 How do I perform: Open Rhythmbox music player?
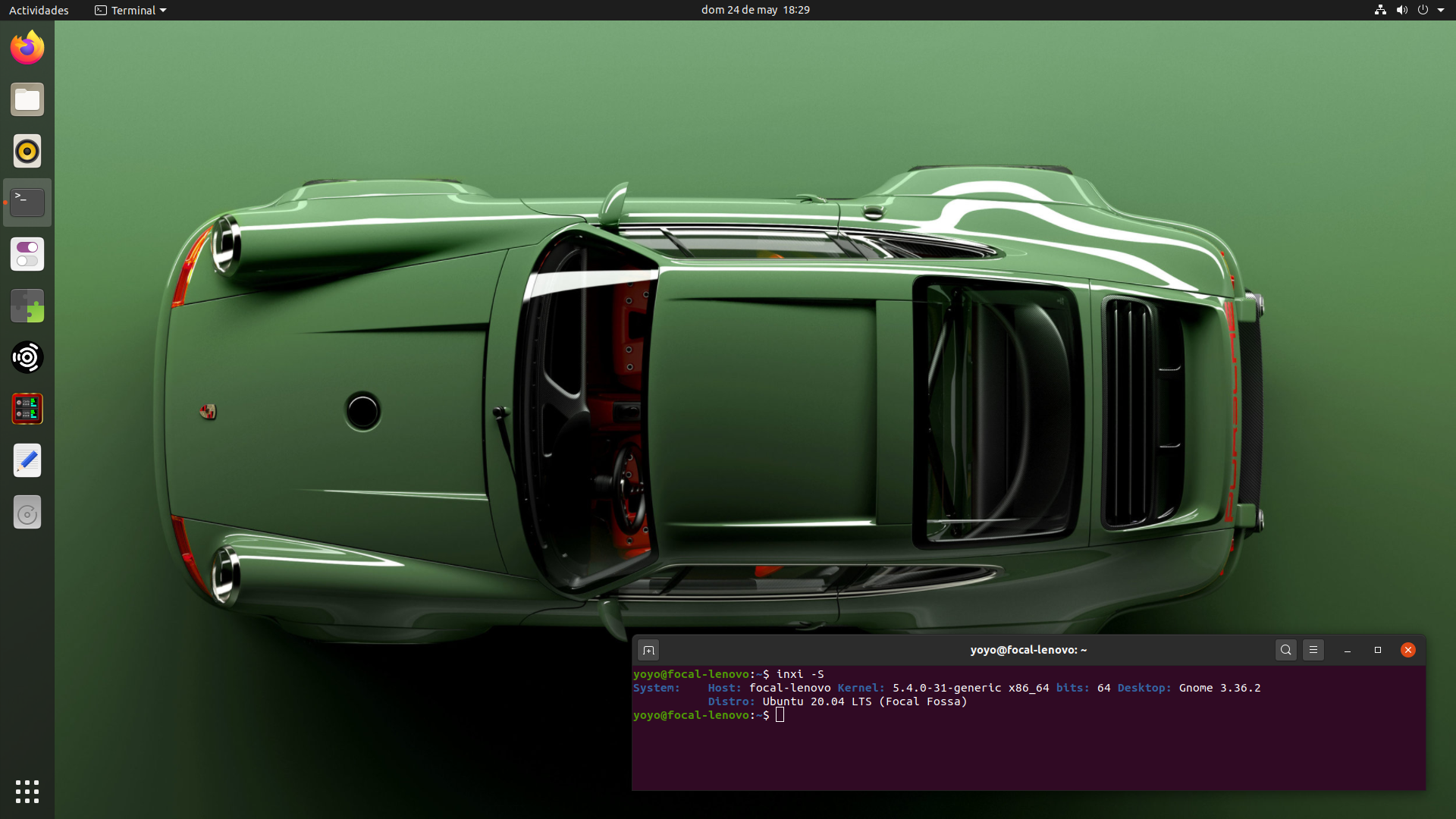click(27, 151)
